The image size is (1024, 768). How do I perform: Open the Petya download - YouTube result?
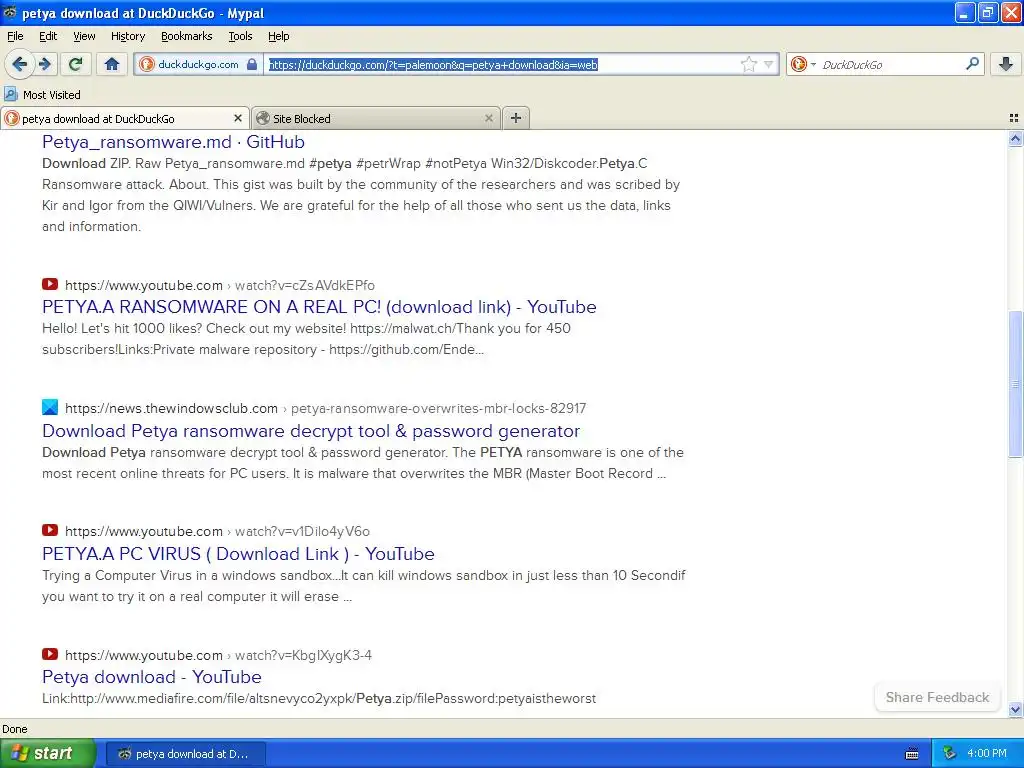point(152,677)
